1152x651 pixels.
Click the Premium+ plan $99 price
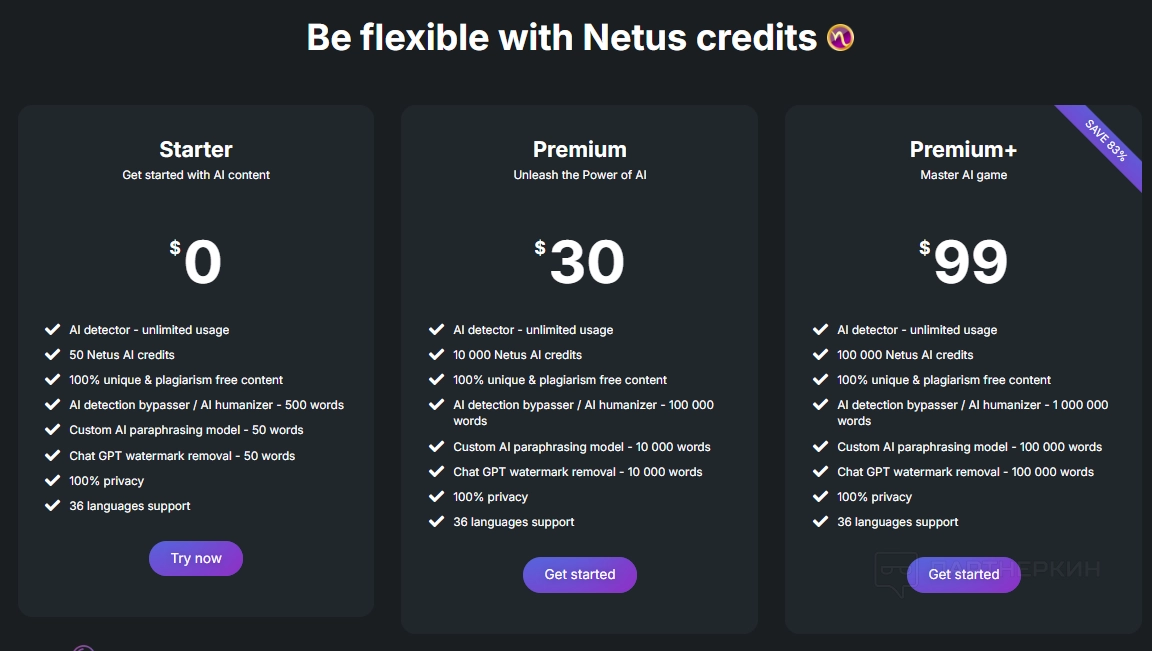[964, 262]
